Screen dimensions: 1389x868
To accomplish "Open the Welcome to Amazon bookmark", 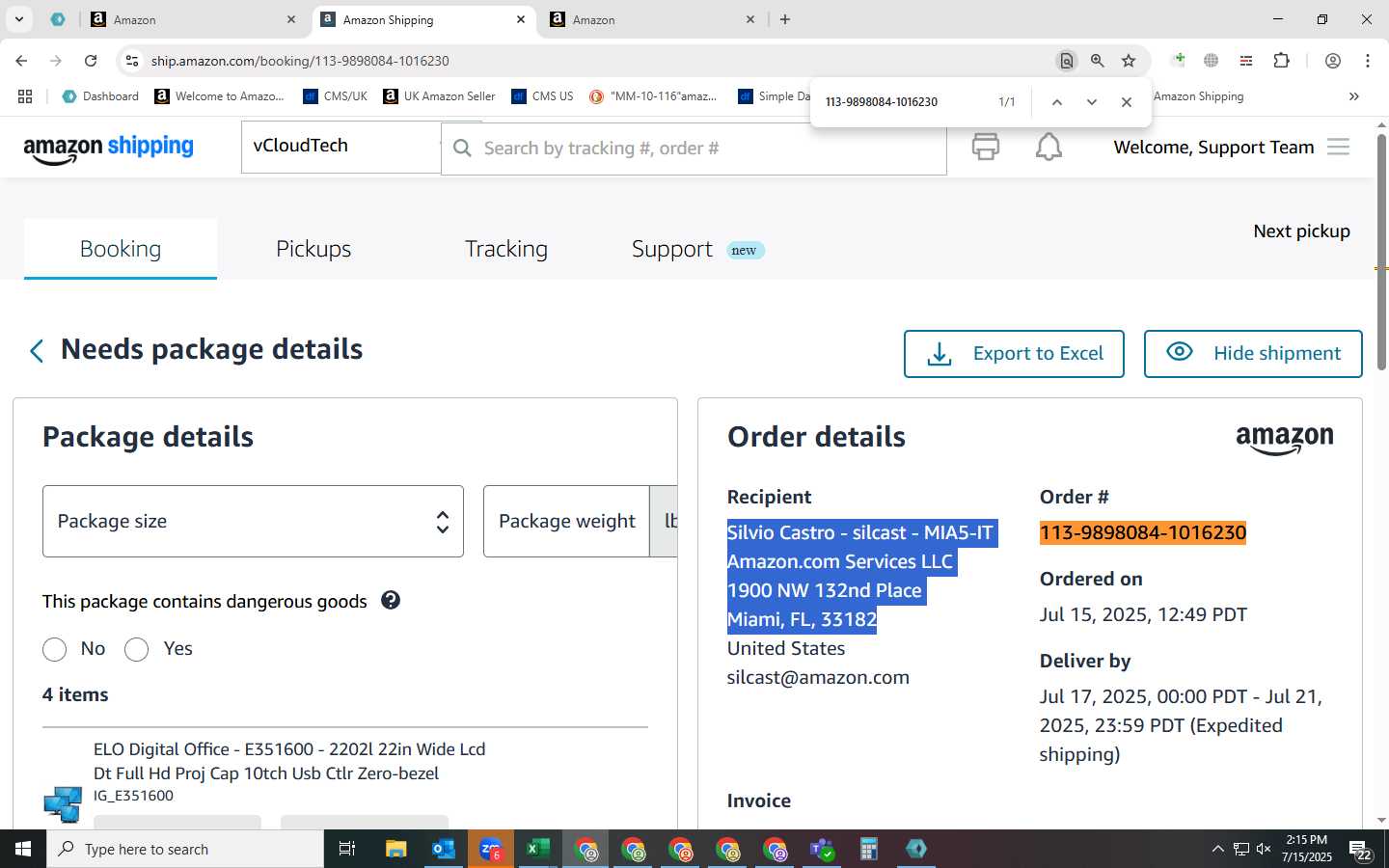I will (x=219, y=96).
